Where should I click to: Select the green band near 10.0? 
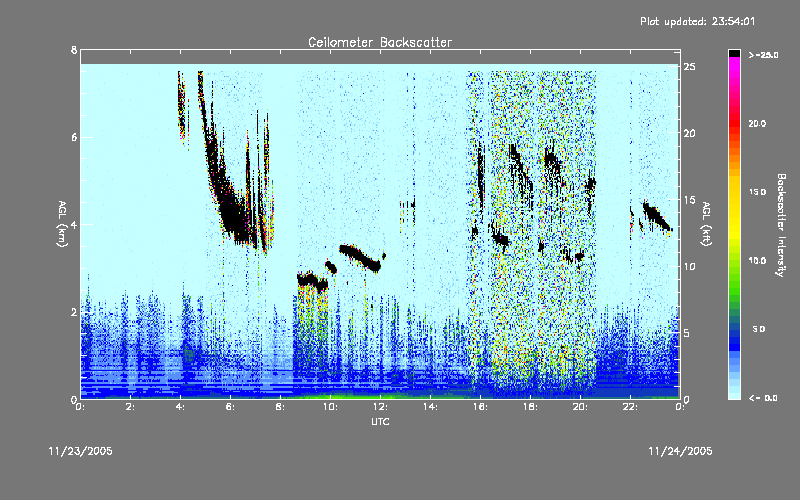pyautogui.click(x=734, y=261)
